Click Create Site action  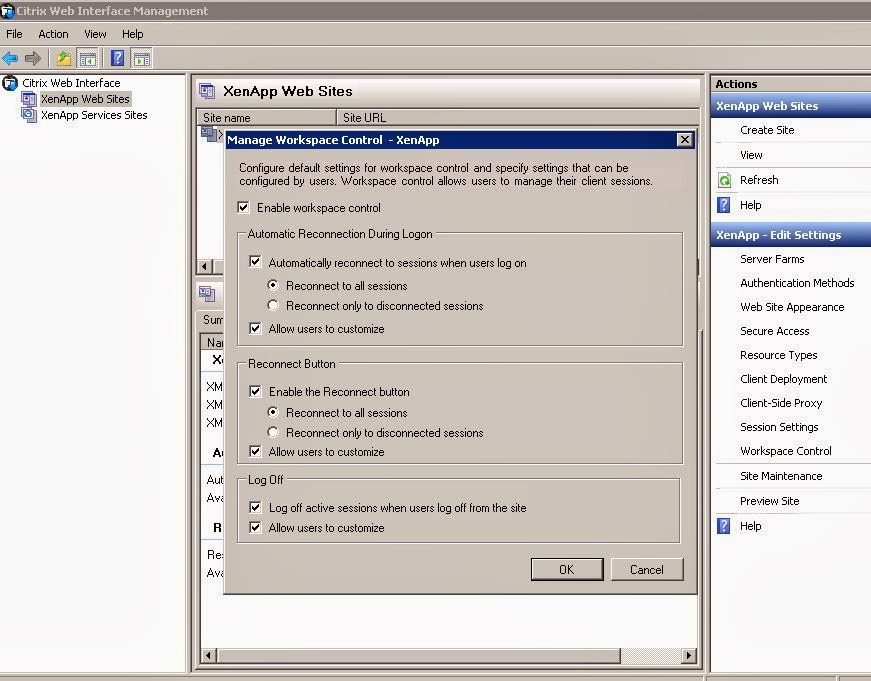tap(767, 130)
